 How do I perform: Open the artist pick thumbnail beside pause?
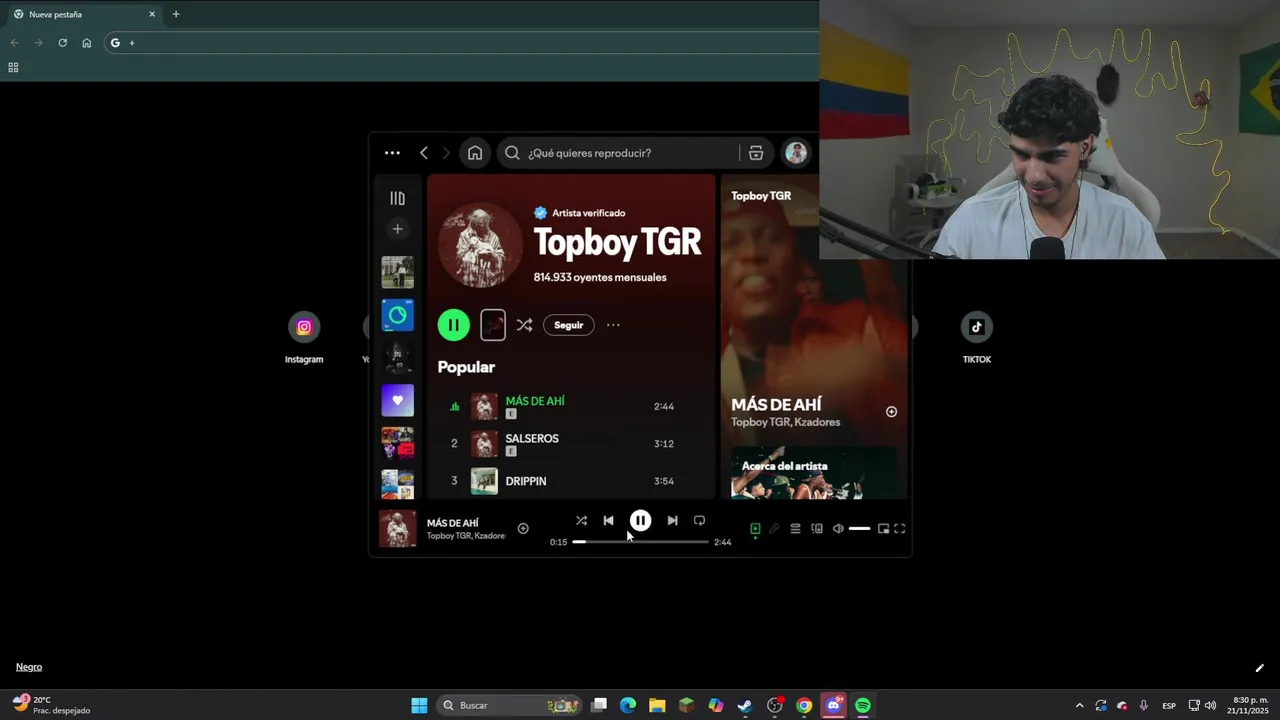493,325
